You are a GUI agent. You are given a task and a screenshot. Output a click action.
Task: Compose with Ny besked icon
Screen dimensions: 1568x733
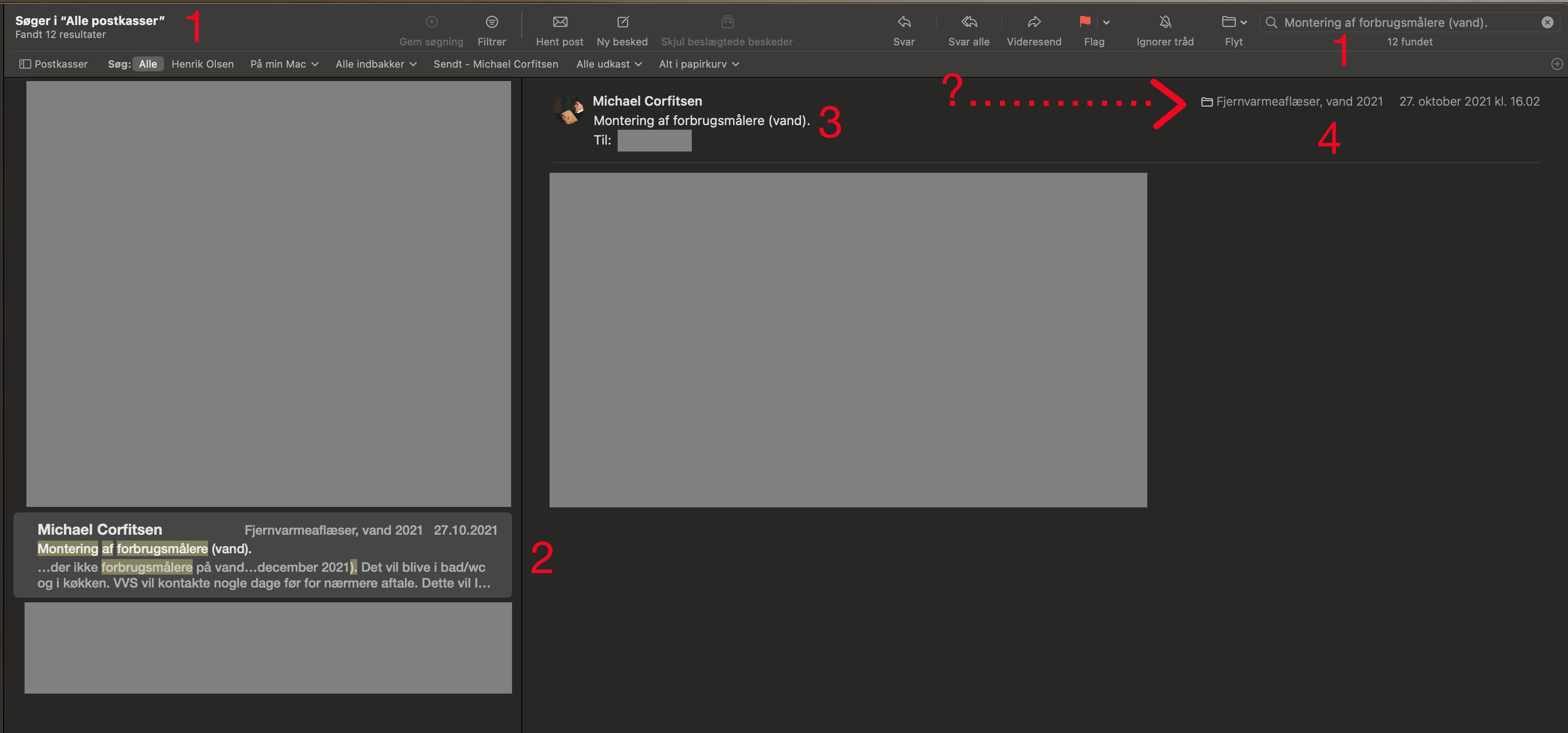(622, 23)
